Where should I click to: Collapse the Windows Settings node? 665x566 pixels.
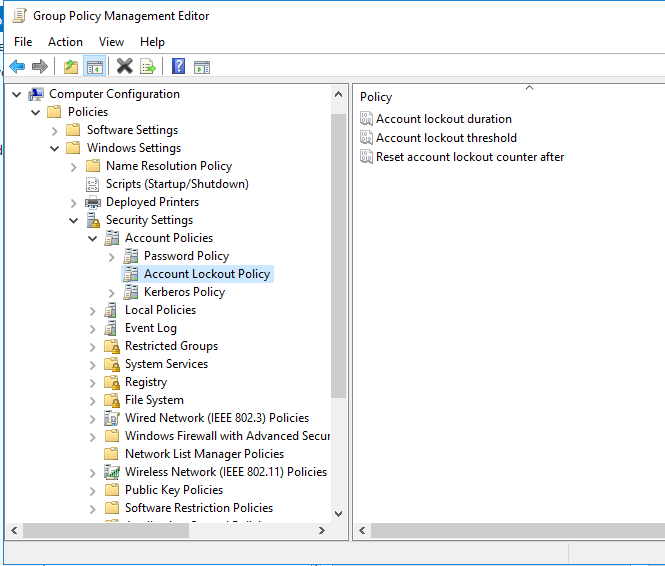tap(55, 148)
